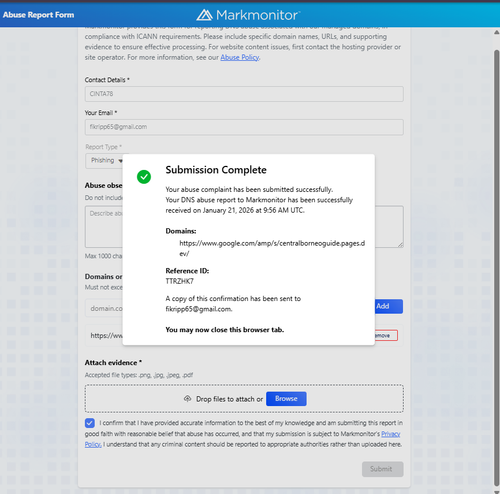Click the 'Drop files to attach or' text
The height and width of the screenshot is (494, 500).
(229, 399)
